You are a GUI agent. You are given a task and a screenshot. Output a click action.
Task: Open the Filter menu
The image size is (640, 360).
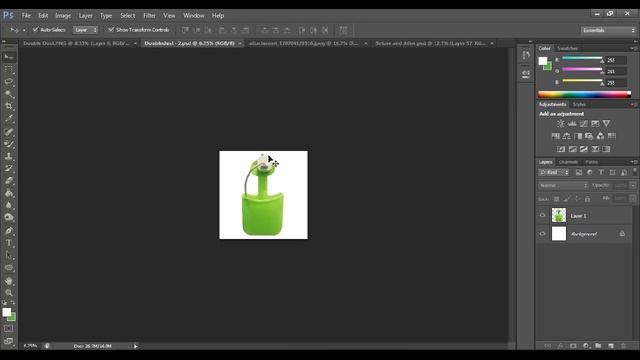coord(149,16)
